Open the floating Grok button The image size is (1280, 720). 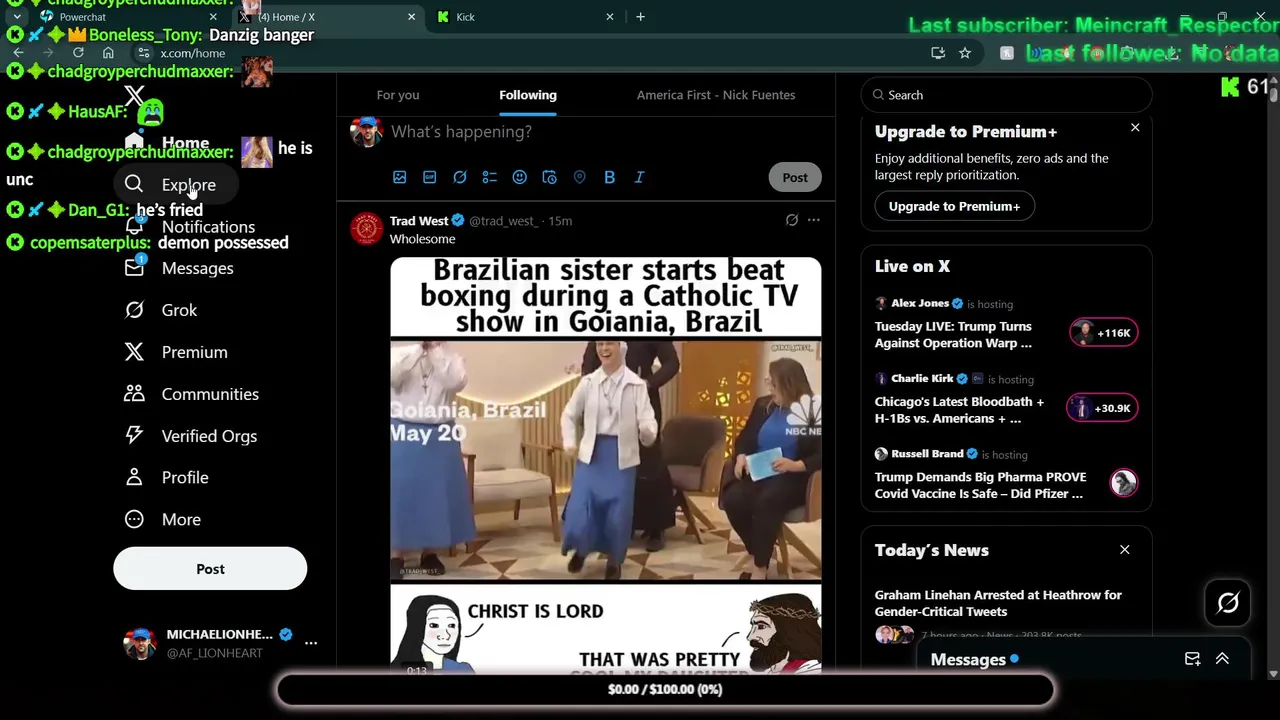pyautogui.click(x=1228, y=603)
